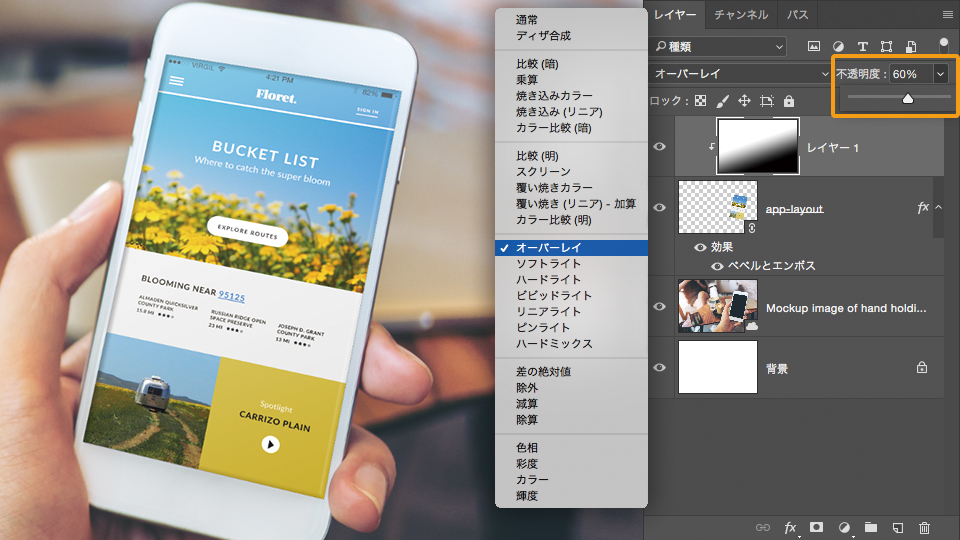The width and height of the screenshot is (960, 540).
Task: Open オーバーレイ blend mode dropdown
Action: [x=740, y=73]
